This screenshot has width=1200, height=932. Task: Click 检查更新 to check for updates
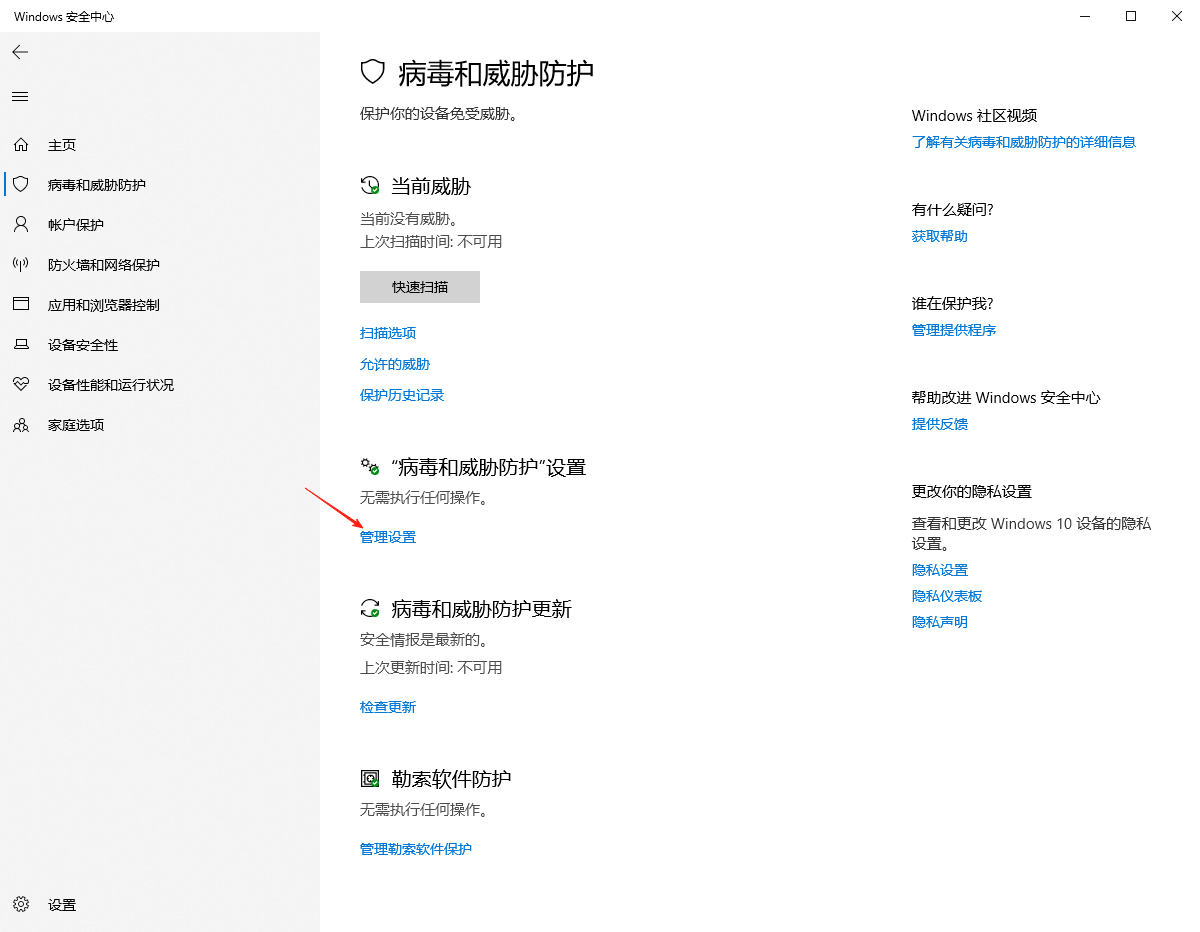click(x=388, y=707)
